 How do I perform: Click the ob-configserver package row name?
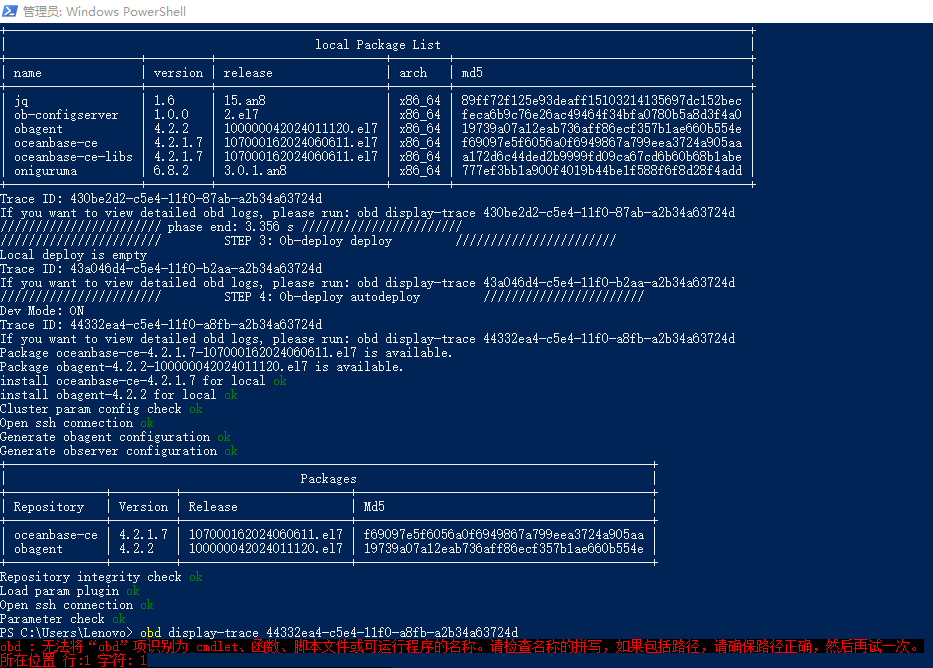coord(66,115)
